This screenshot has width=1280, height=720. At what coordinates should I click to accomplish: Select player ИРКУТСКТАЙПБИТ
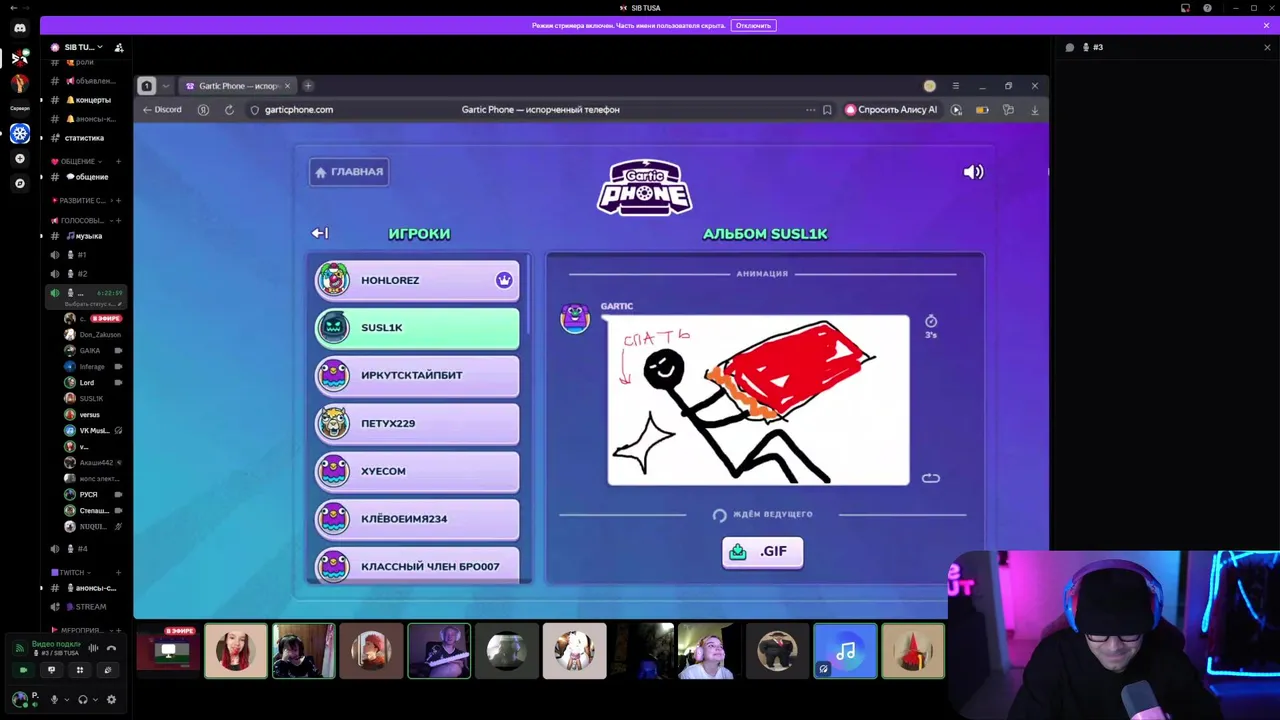coord(417,375)
